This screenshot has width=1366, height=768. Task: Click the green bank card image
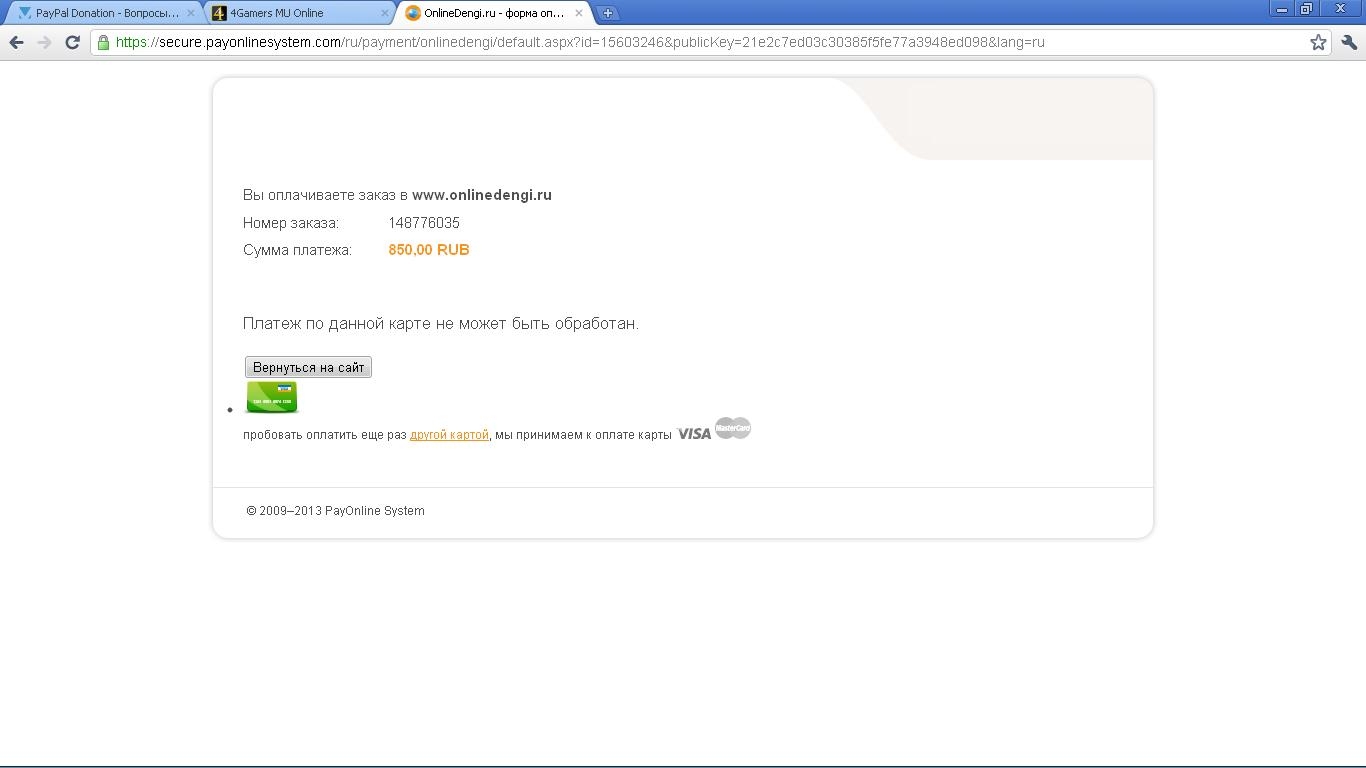[x=272, y=397]
